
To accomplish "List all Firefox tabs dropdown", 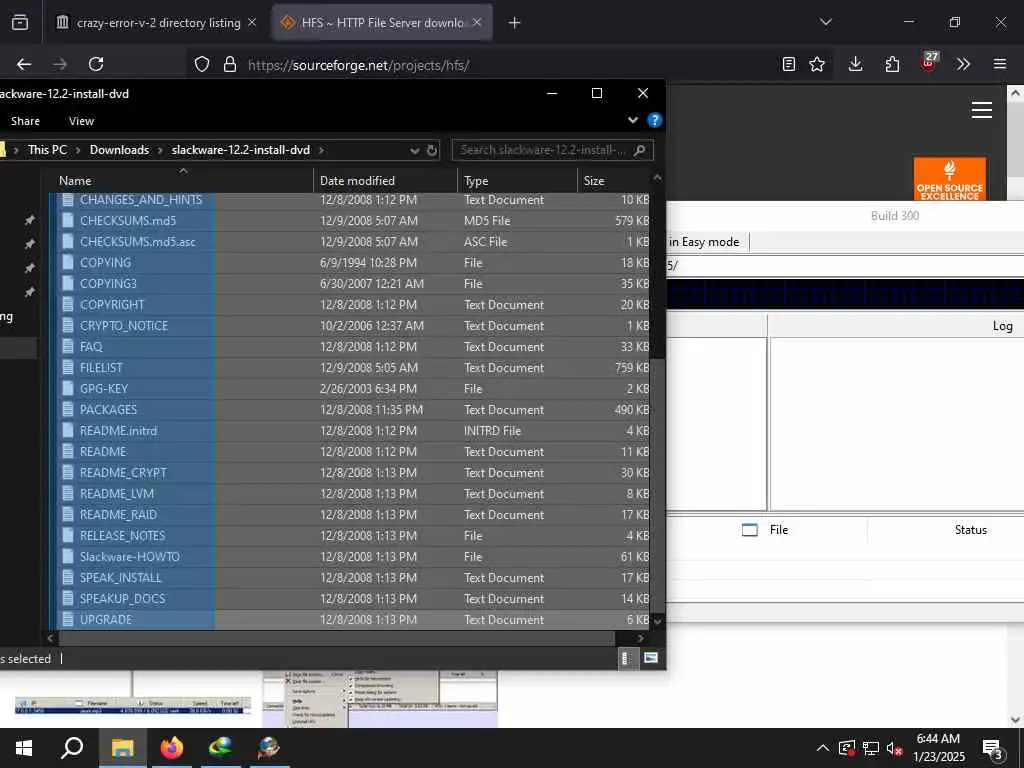I will (x=825, y=22).
